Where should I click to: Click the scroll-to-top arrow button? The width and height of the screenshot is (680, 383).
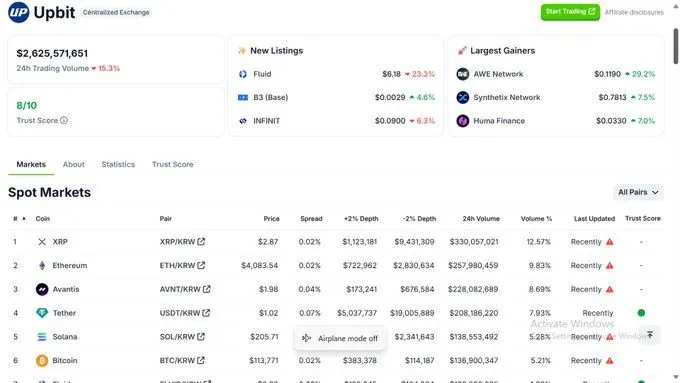[650, 334]
